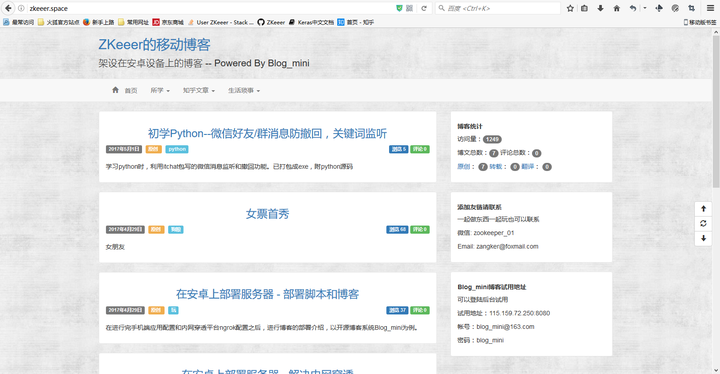This screenshot has height=374, width=720.
Task: Go to 首页 in the blog navbar
Action: pyautogui.click(x=125, y=91)
